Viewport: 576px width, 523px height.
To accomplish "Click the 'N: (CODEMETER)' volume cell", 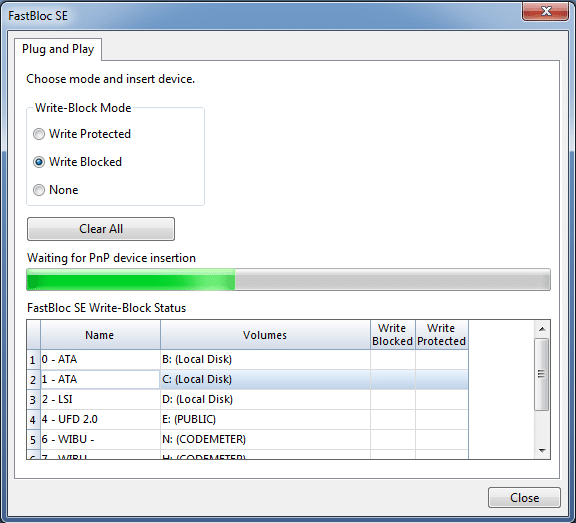I will (265, 439).
